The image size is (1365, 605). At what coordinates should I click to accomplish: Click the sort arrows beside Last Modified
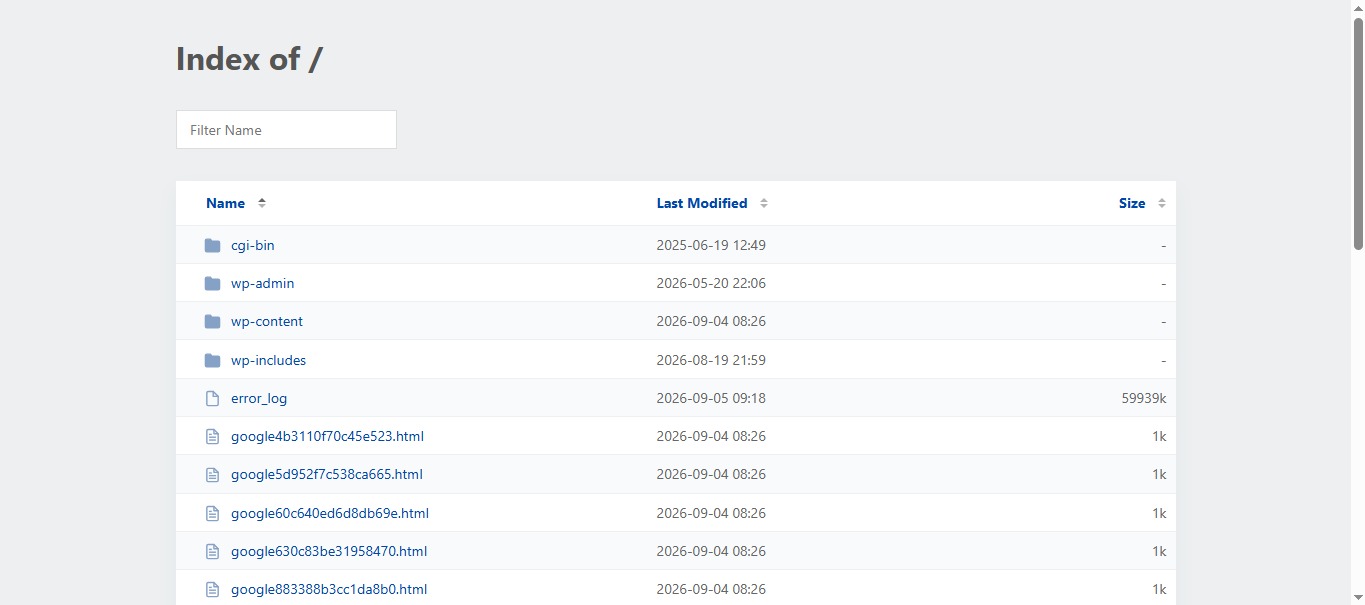(764, 203)
